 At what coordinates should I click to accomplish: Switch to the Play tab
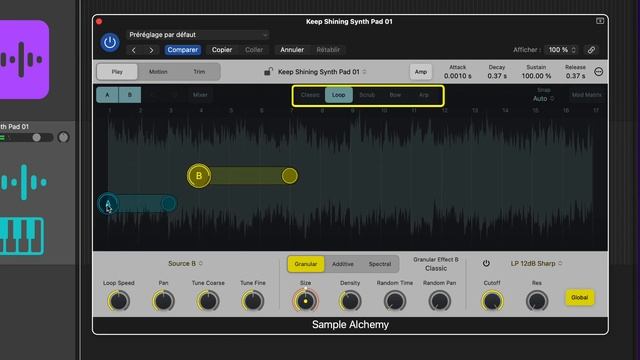pos(117,72)
